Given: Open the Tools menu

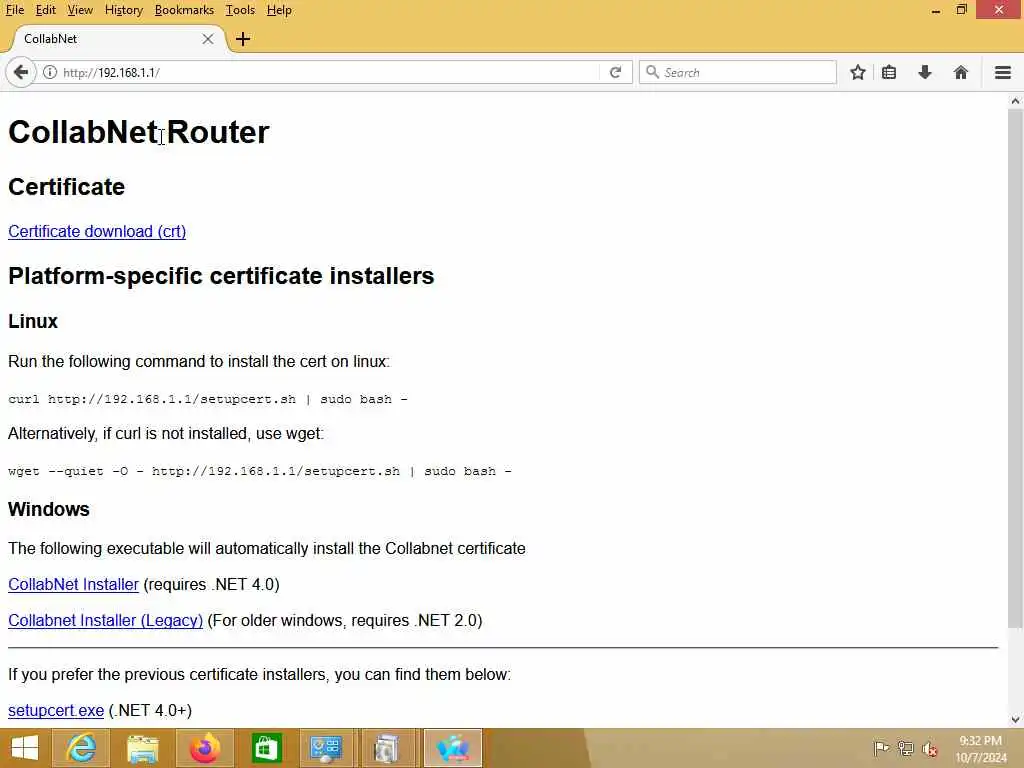Looking at the screenshot, I should click(x=240, y=10).
